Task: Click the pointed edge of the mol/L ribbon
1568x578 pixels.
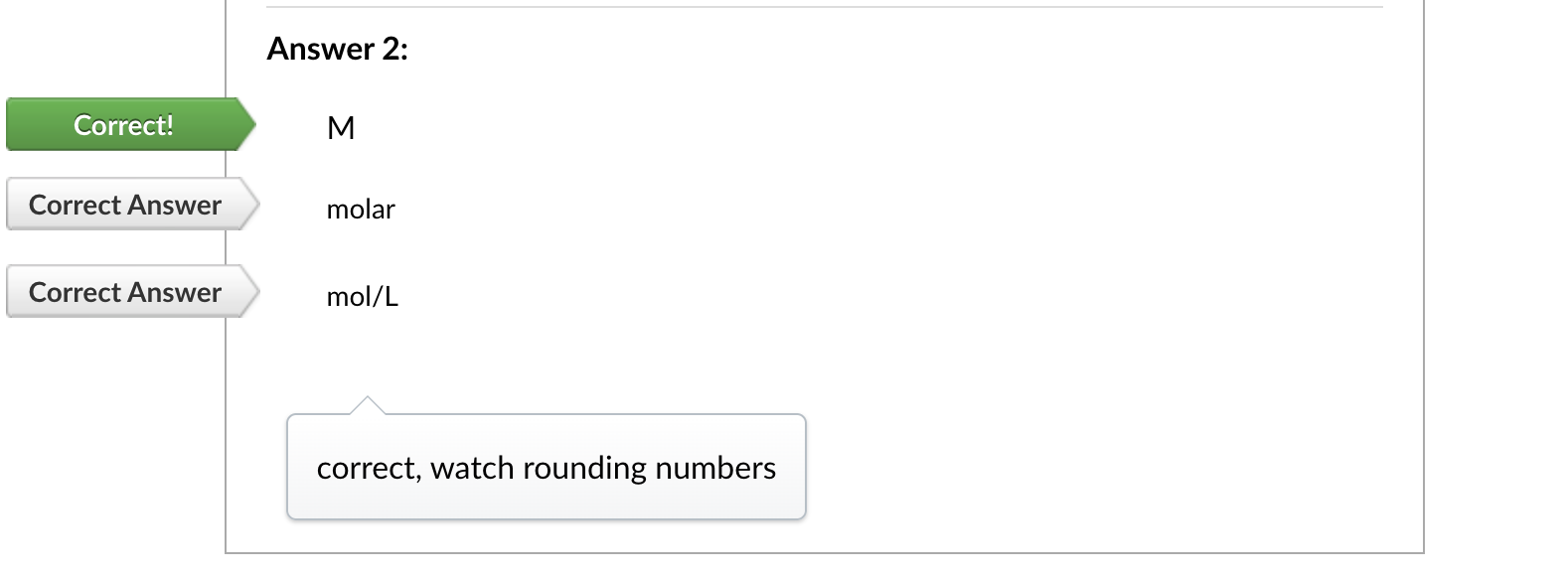Action: (252, 291)
